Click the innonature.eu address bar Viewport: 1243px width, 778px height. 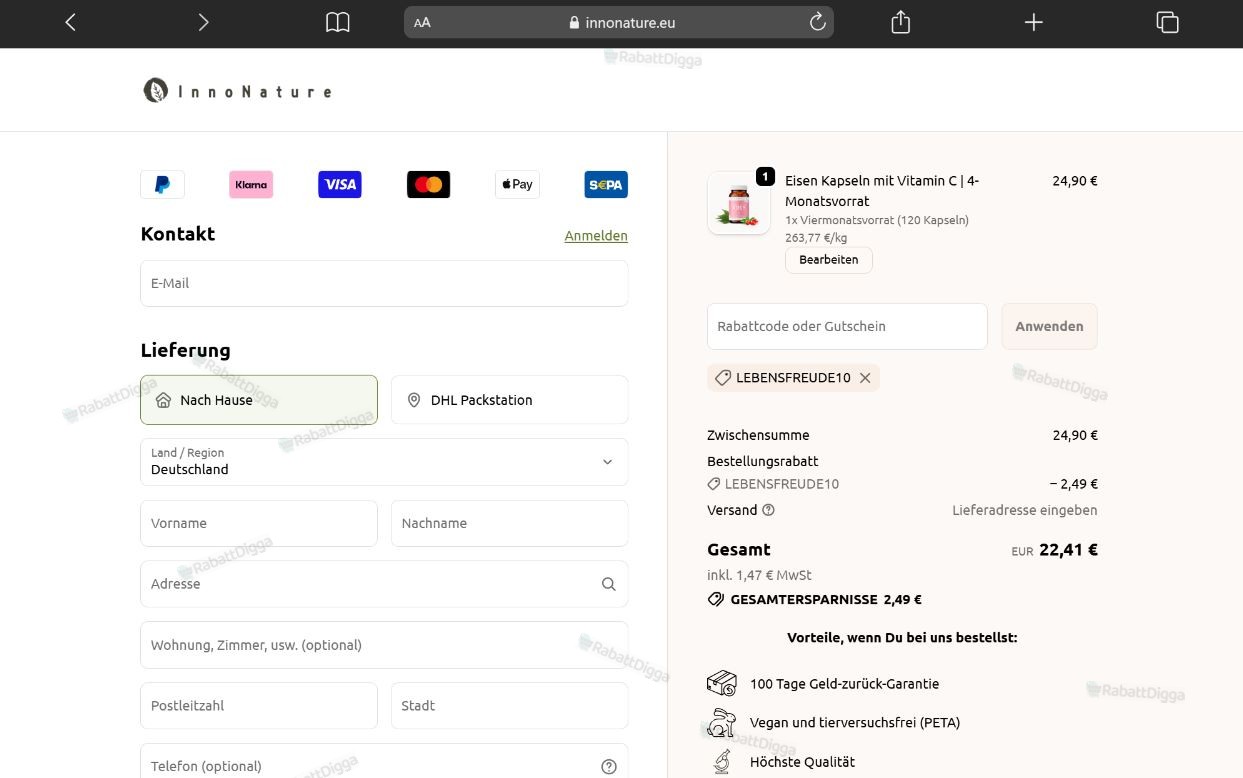[619, 22]
